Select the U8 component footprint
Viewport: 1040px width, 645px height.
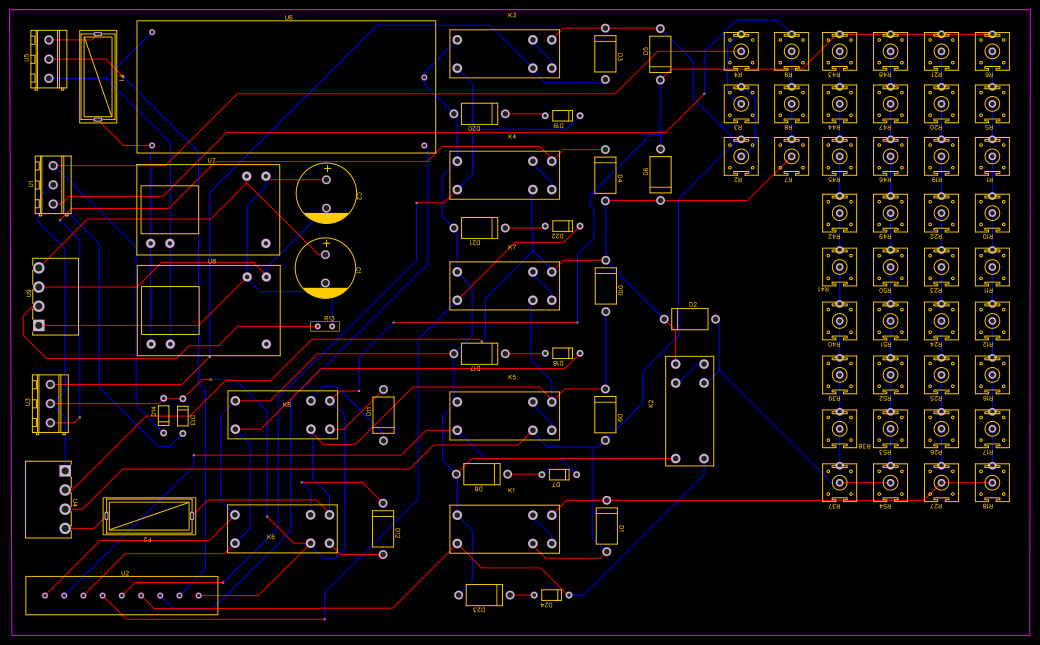click(x=208, y=310)
